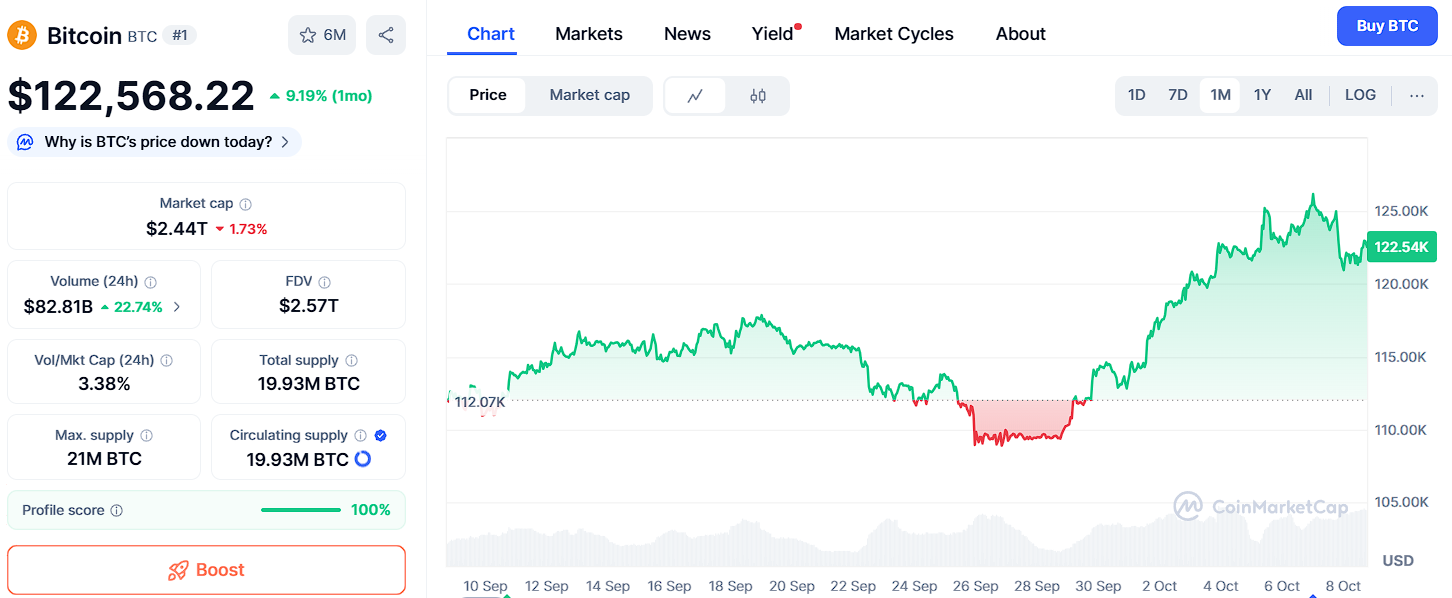1452x598 pixels.
Task: Expand the Volume (24h) details chevron
Action: point(177,307)
